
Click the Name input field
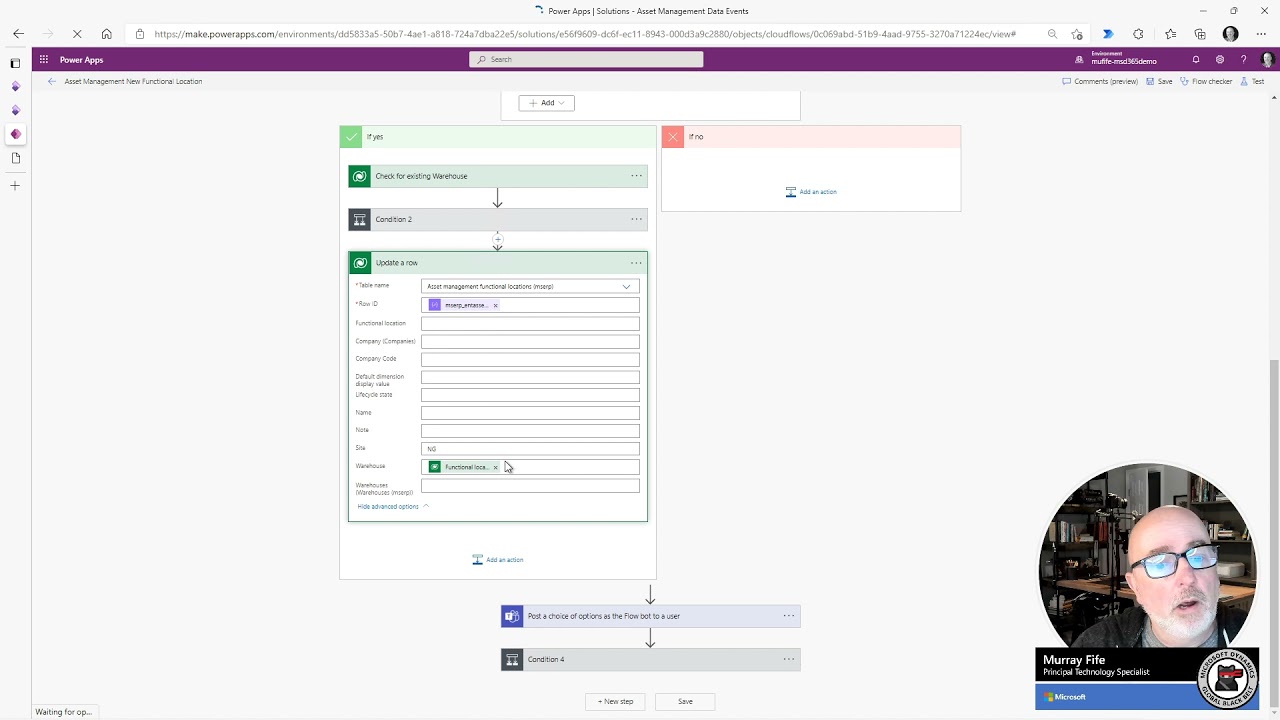[x=530, y=413]
